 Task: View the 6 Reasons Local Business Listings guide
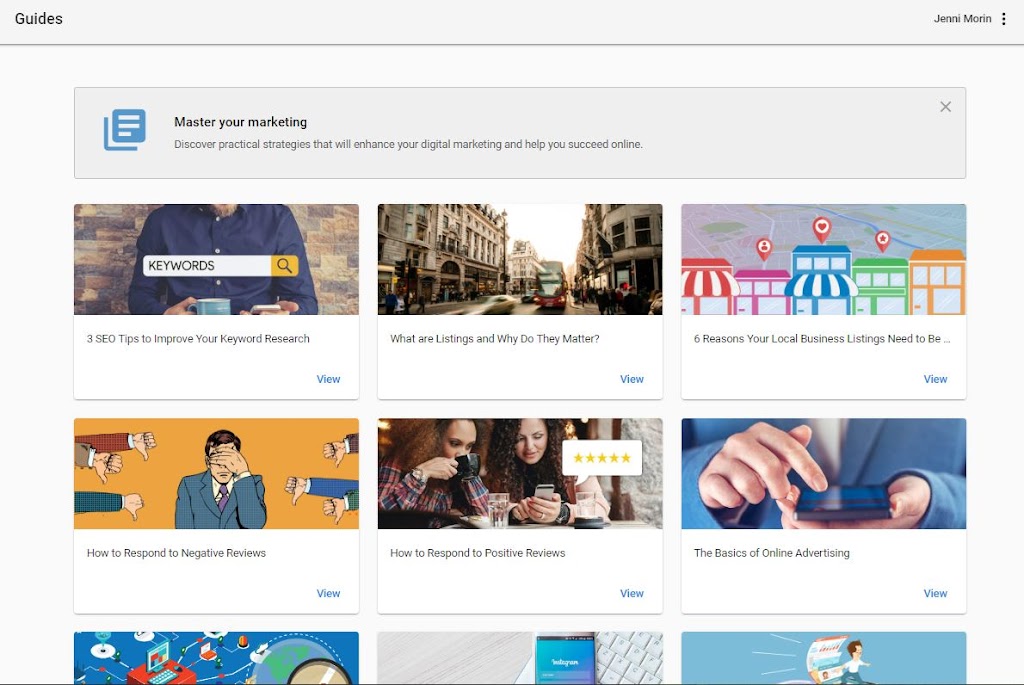pyautogui.click(x=935, y=379)
